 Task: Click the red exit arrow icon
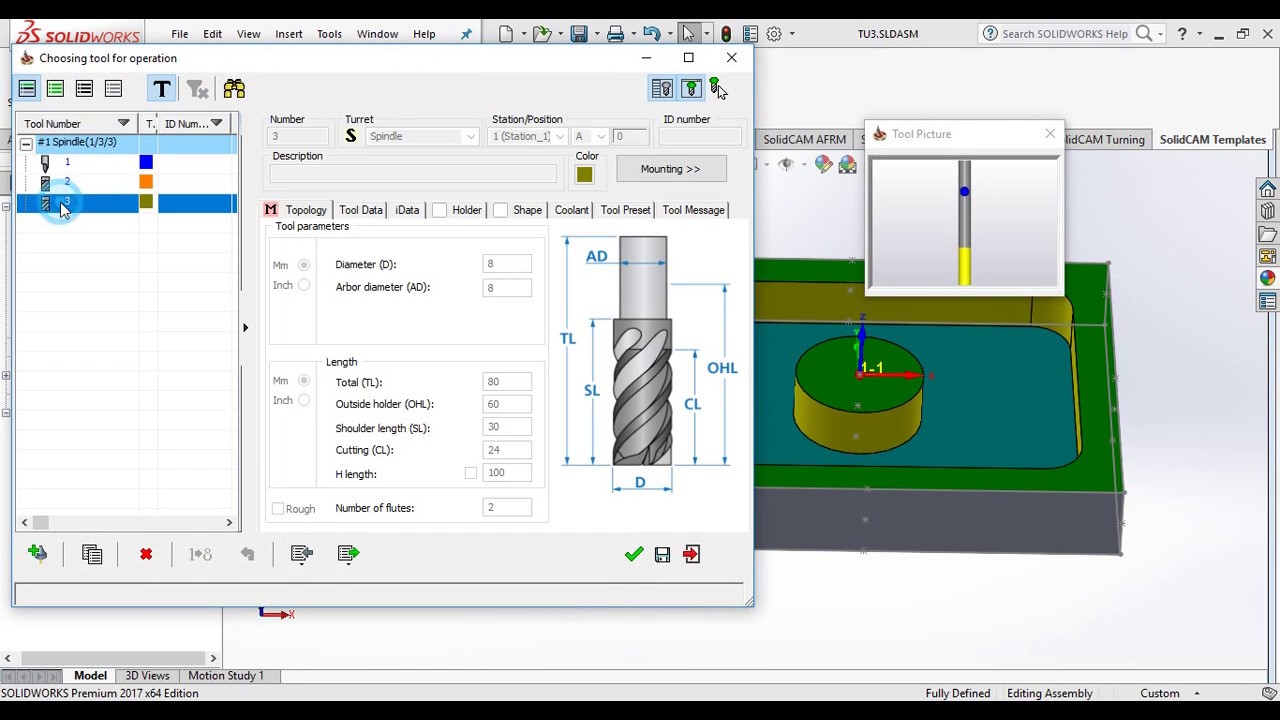(692, 554)
